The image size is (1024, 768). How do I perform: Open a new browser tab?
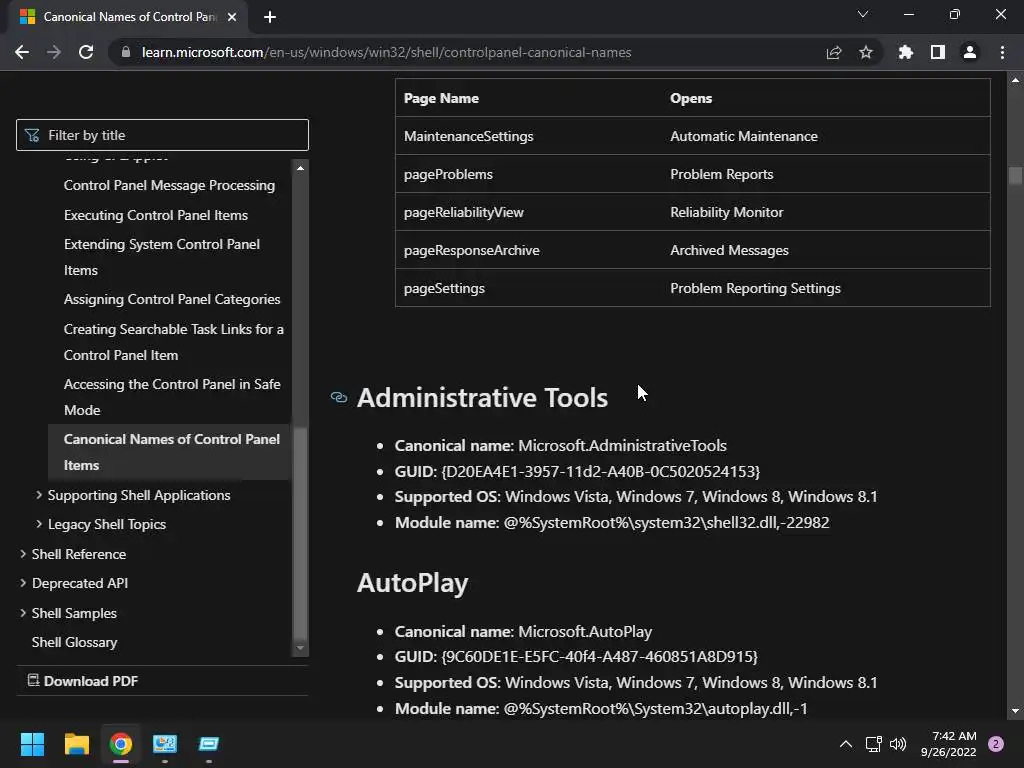(270, 17)
